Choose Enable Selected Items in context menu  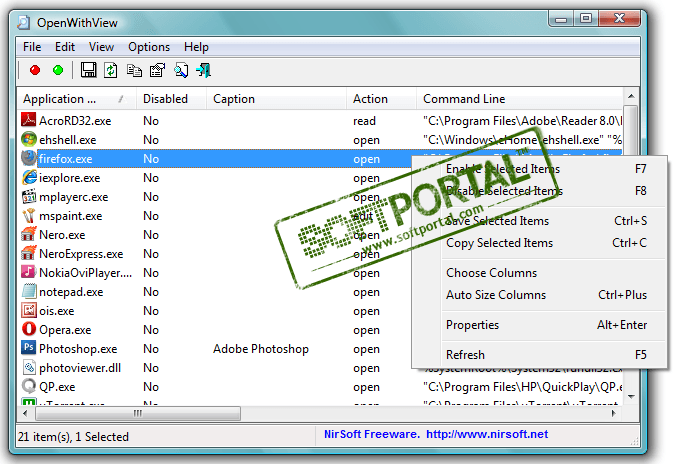(539, 169)
